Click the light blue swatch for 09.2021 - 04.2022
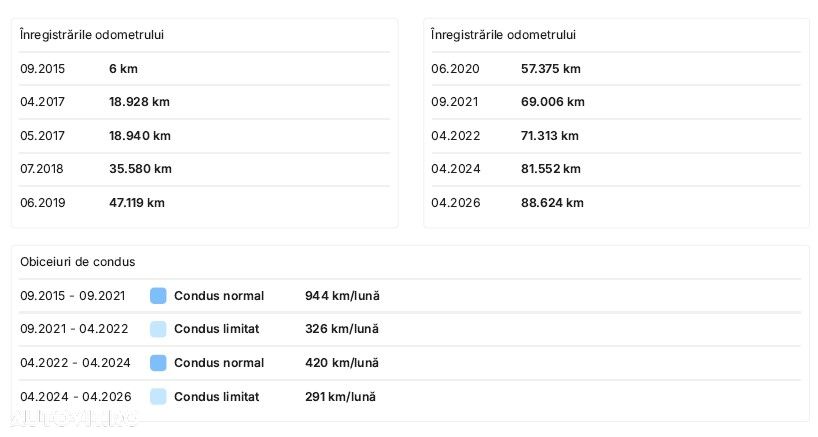818x437 pixels. click(158, 329)
